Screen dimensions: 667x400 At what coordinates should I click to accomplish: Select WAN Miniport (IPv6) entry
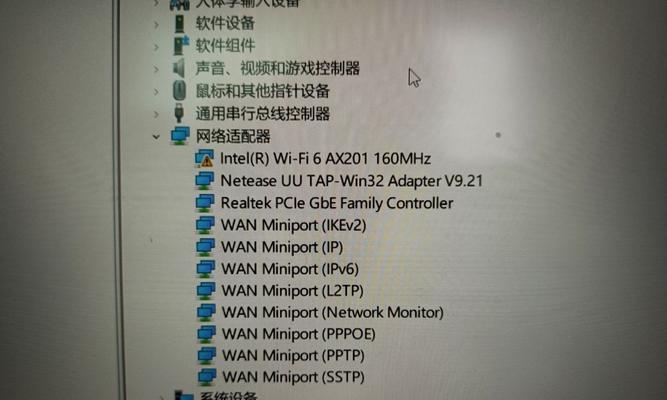(x=277, y=269)
